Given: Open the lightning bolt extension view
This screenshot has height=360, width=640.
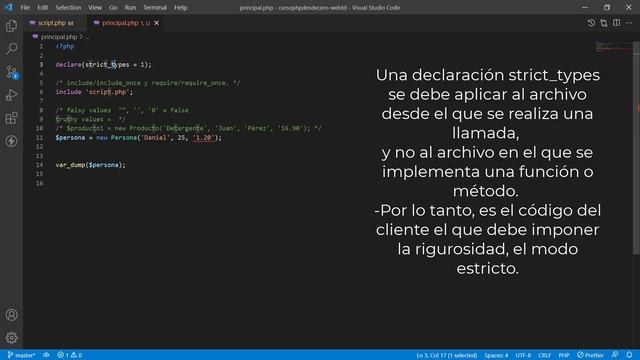Looking at the screenshot, I should (x=11, y=141).
